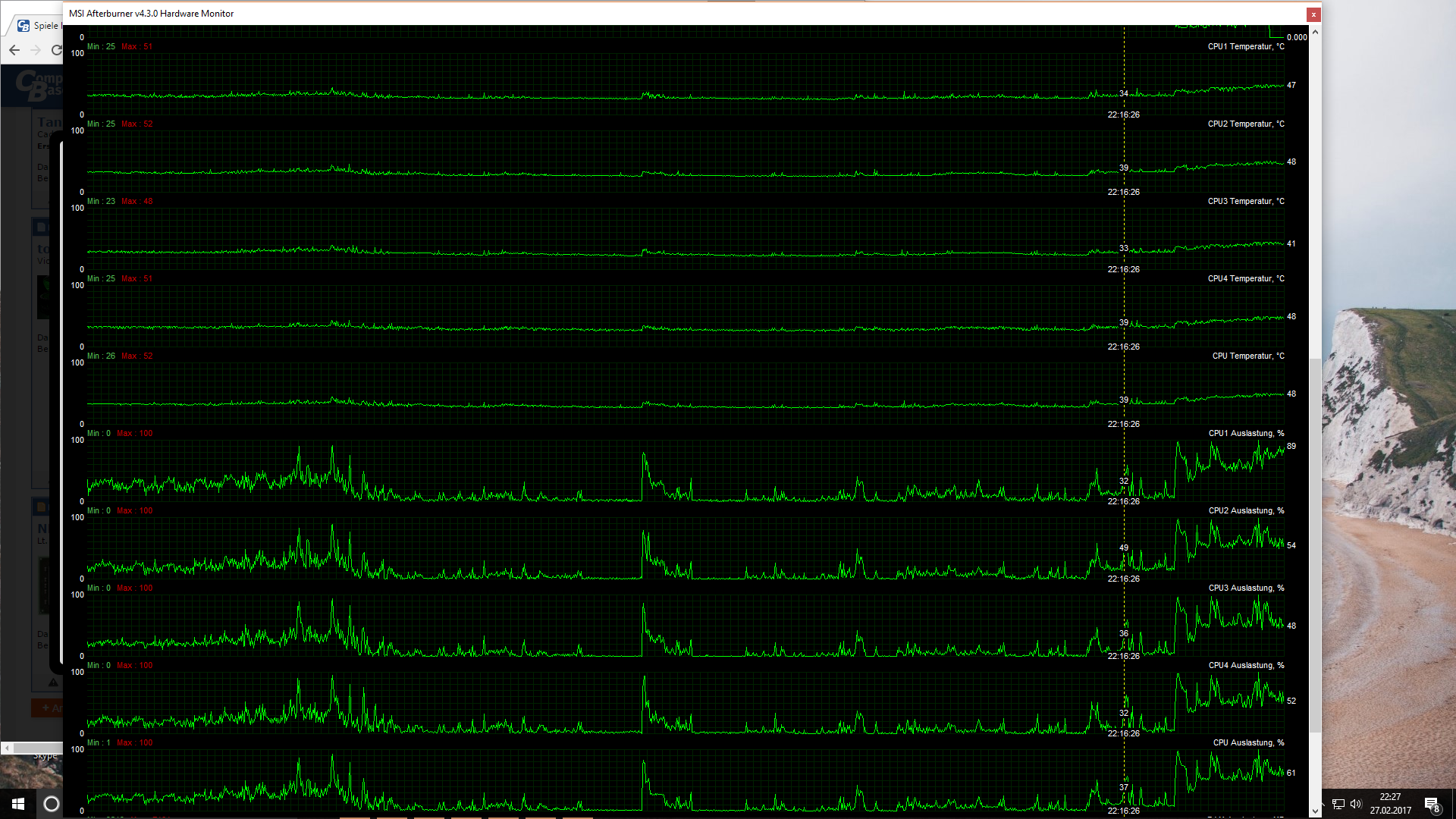
Task: Click the network tray icon
Action: [1338, 804]
